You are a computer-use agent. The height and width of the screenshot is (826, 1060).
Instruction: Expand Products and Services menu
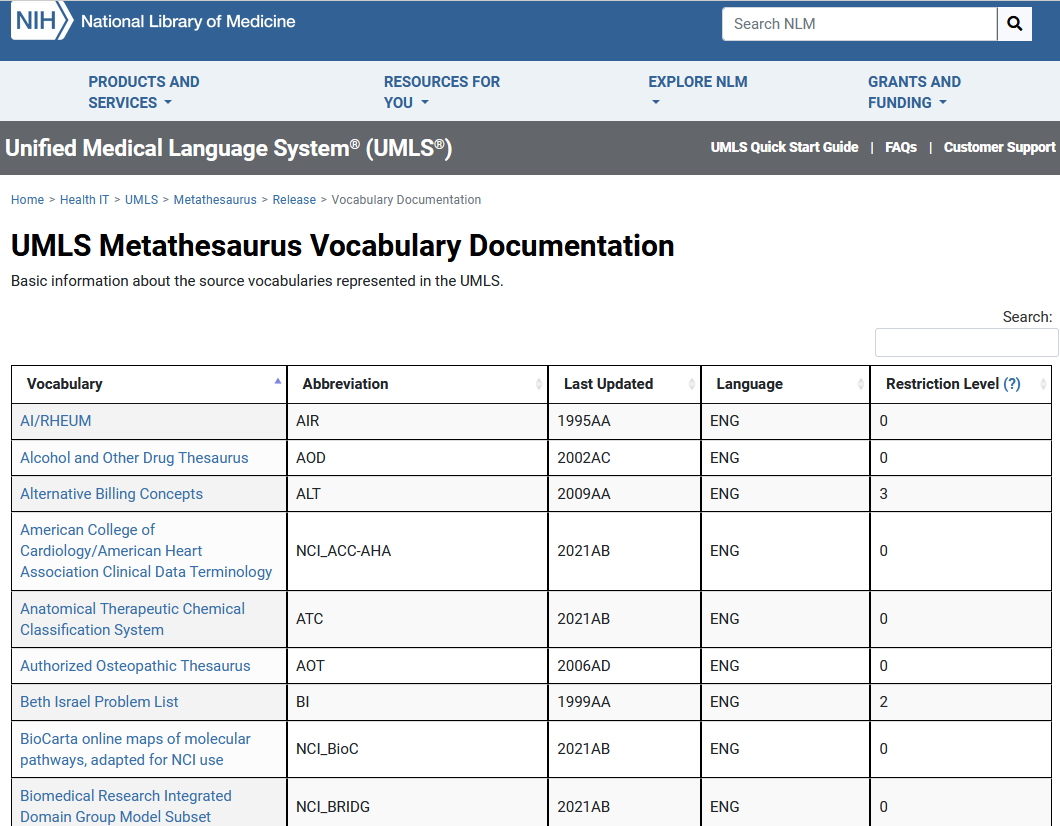[143, 92]
